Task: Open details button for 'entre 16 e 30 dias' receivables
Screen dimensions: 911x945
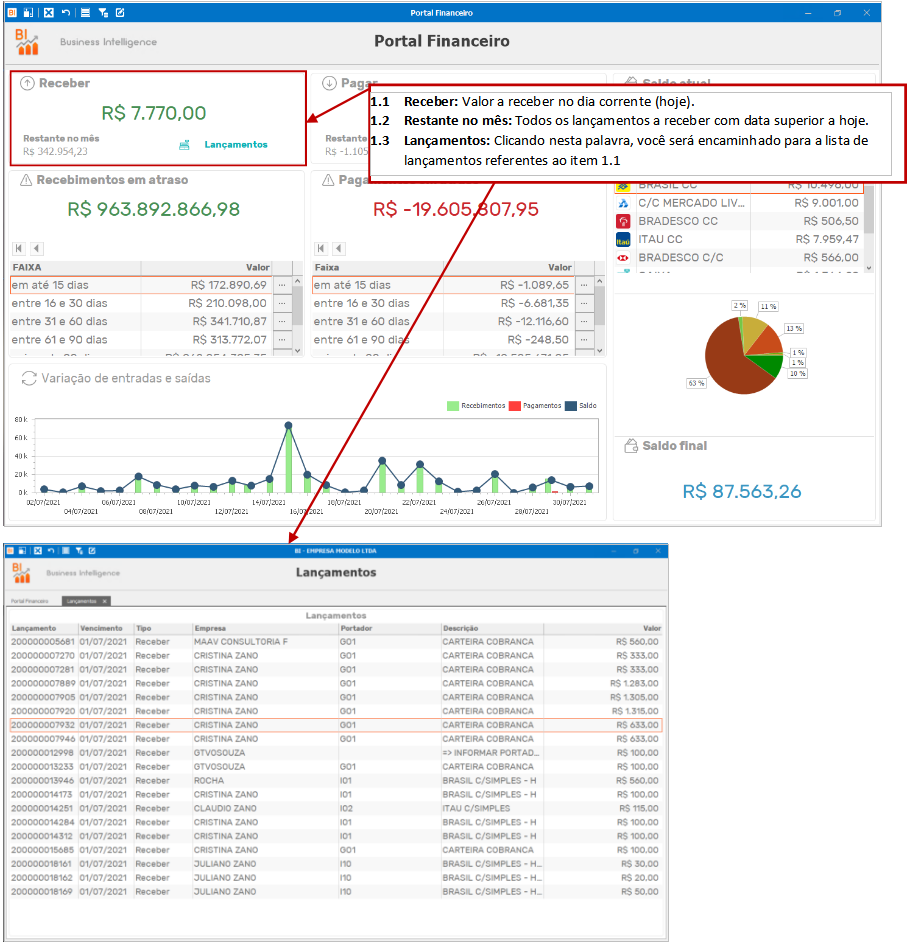Action: tap(282, 303)
